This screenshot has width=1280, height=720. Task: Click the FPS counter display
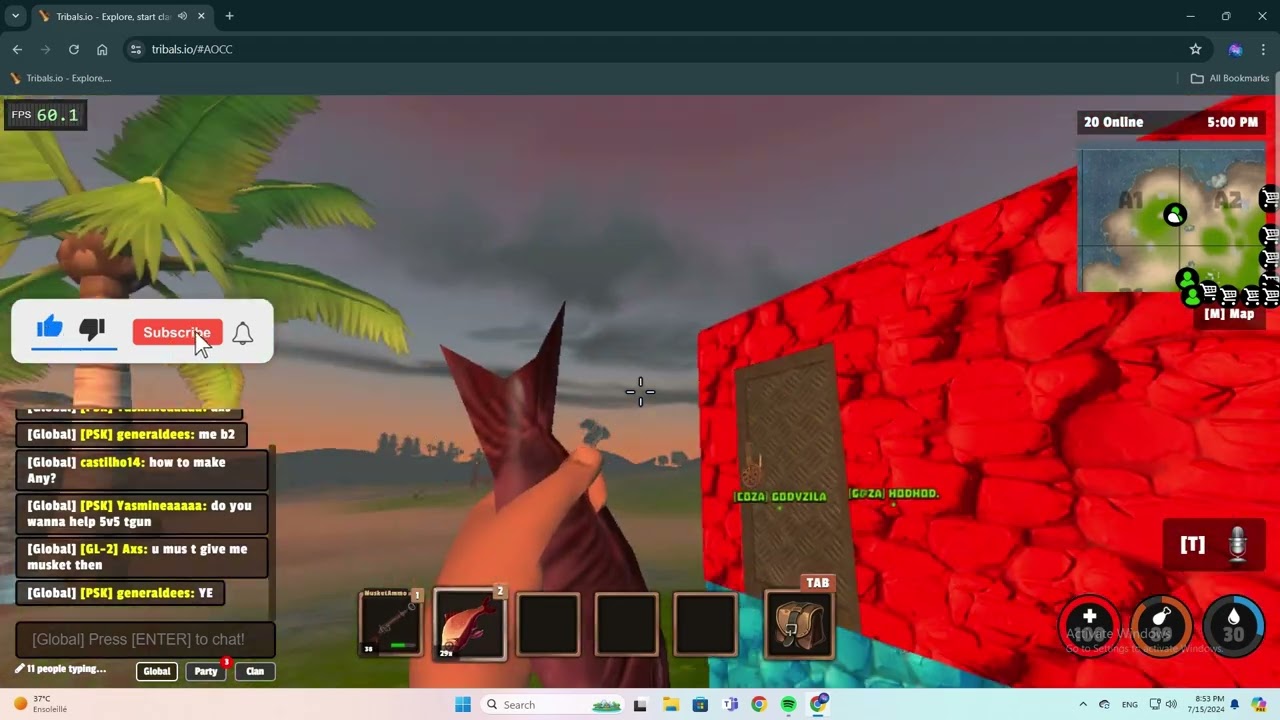pyautogui.click(x=45, y=115)
